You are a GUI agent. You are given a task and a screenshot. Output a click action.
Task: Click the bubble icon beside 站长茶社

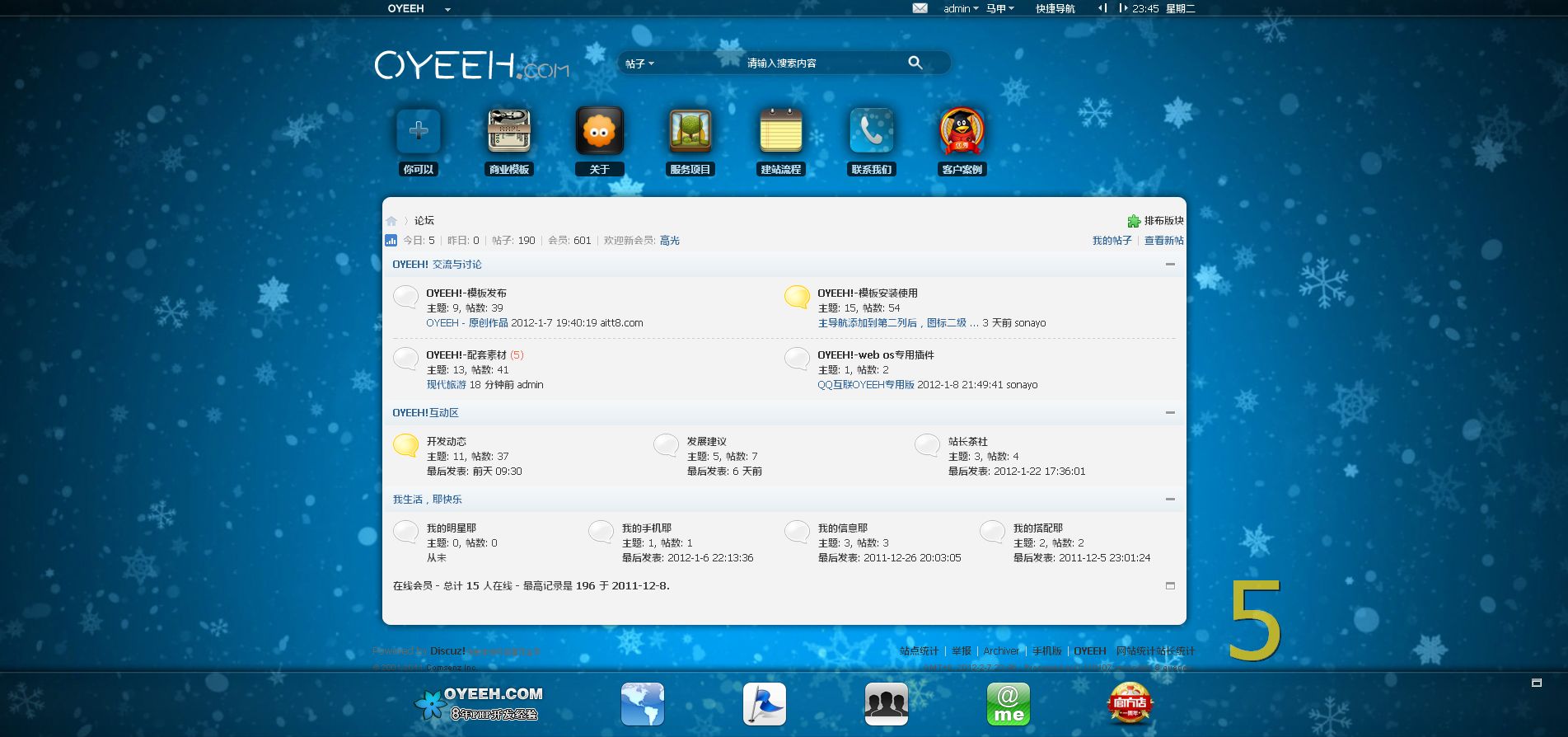927,445
